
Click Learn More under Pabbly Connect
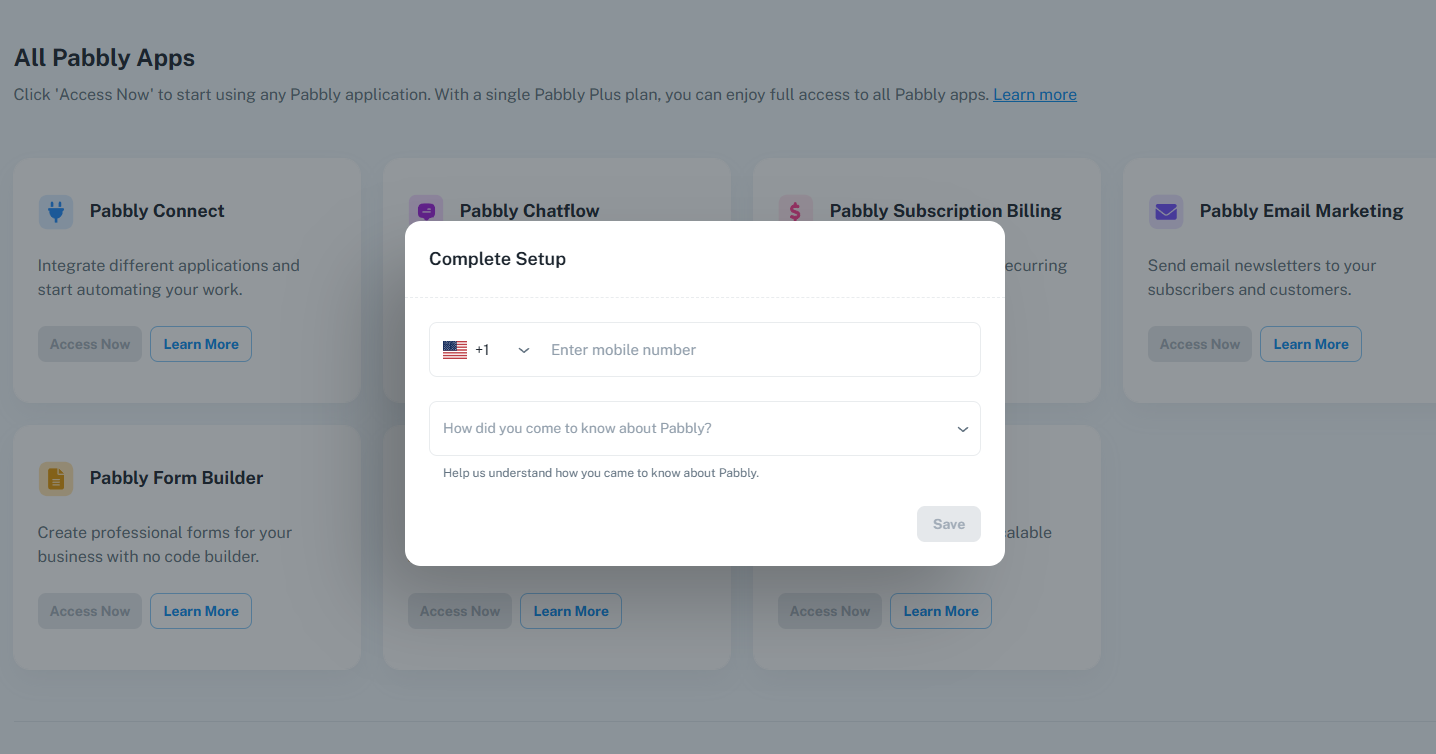pyautogui.click(x=201, y=344)
